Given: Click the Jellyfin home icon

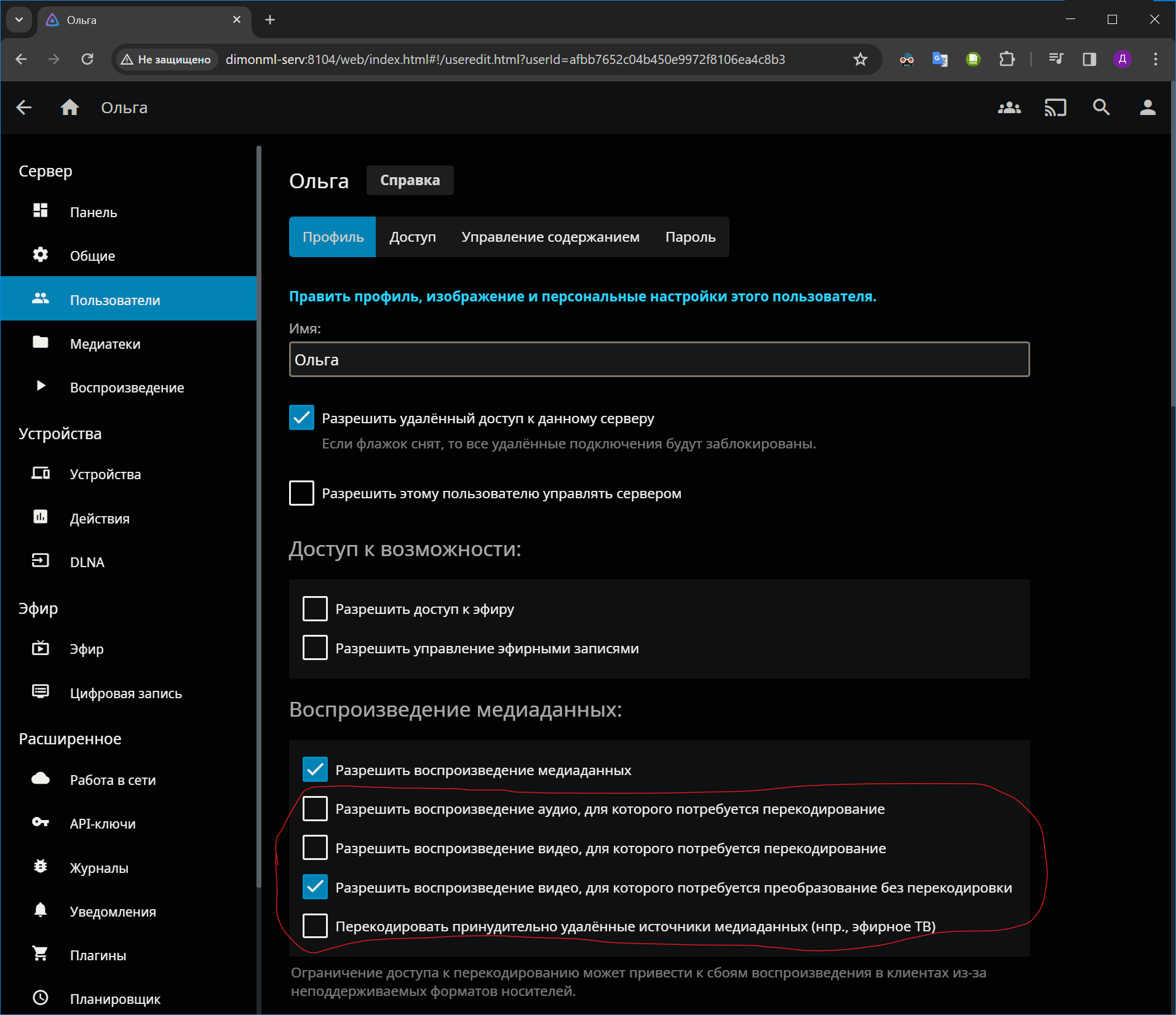Looking at the screenshot, I should click(x=70, y=108).
